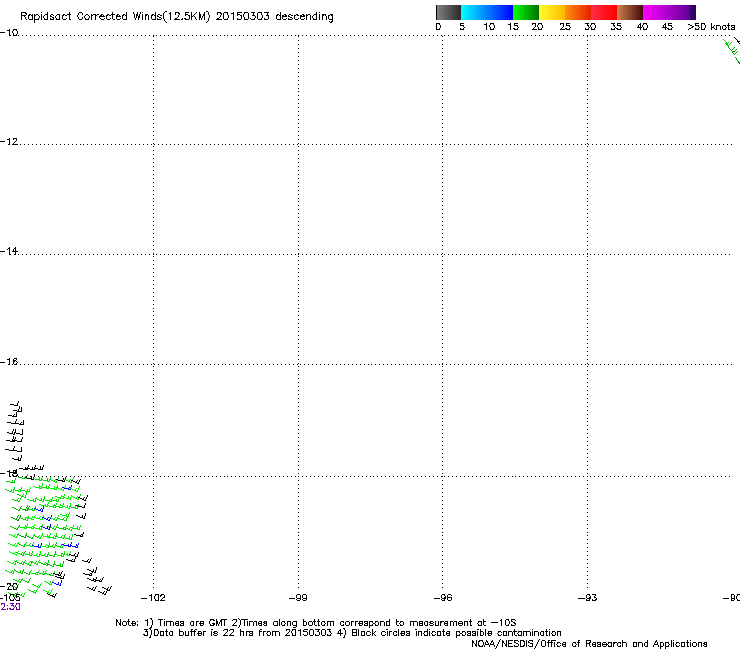This screenshot has width=740, height=650.
Task: Click the purple '2:30' time stamp
Action: click(x=10, y=607)
